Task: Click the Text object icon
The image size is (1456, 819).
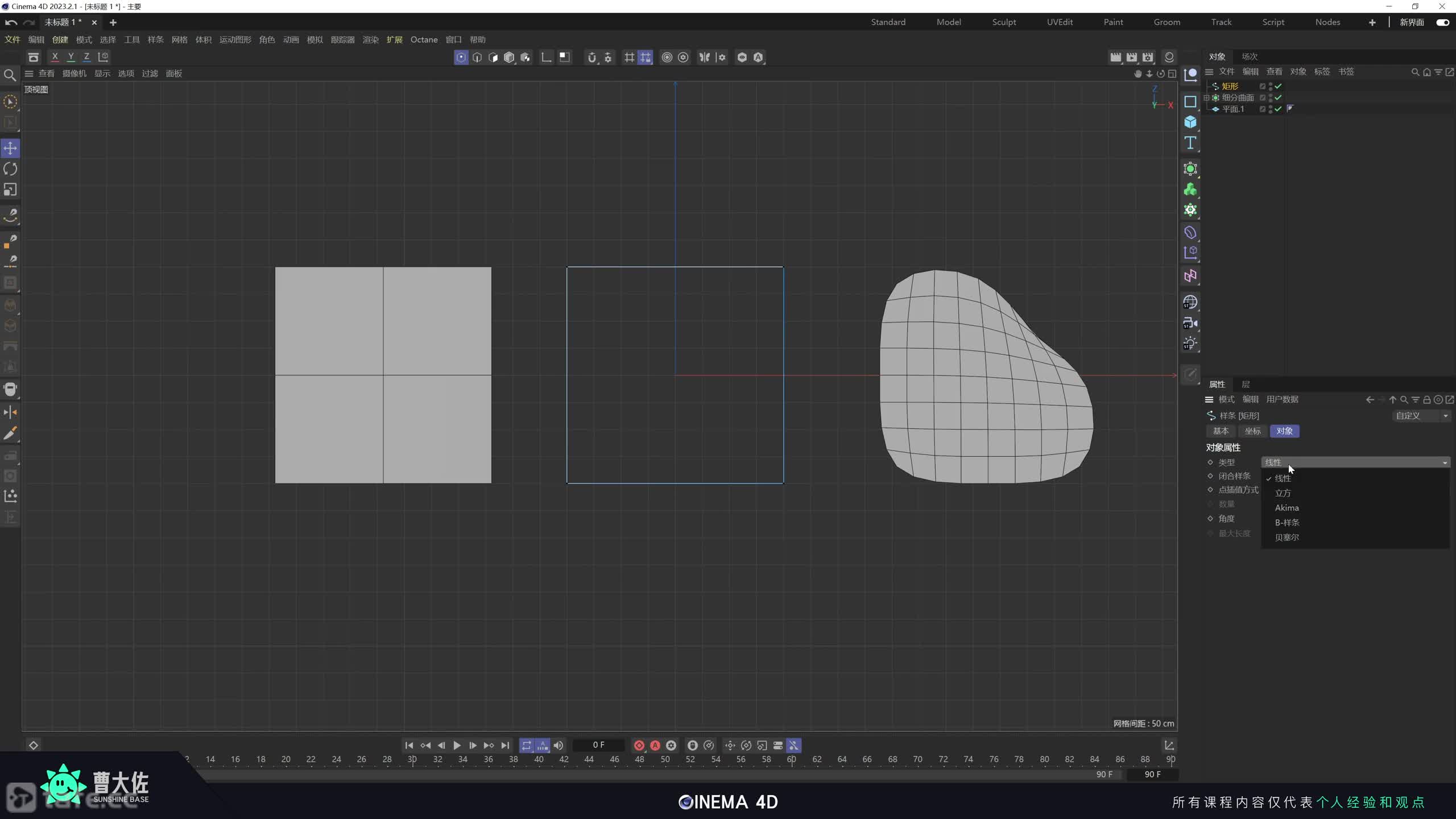Action: click(x=1190, y=143)
